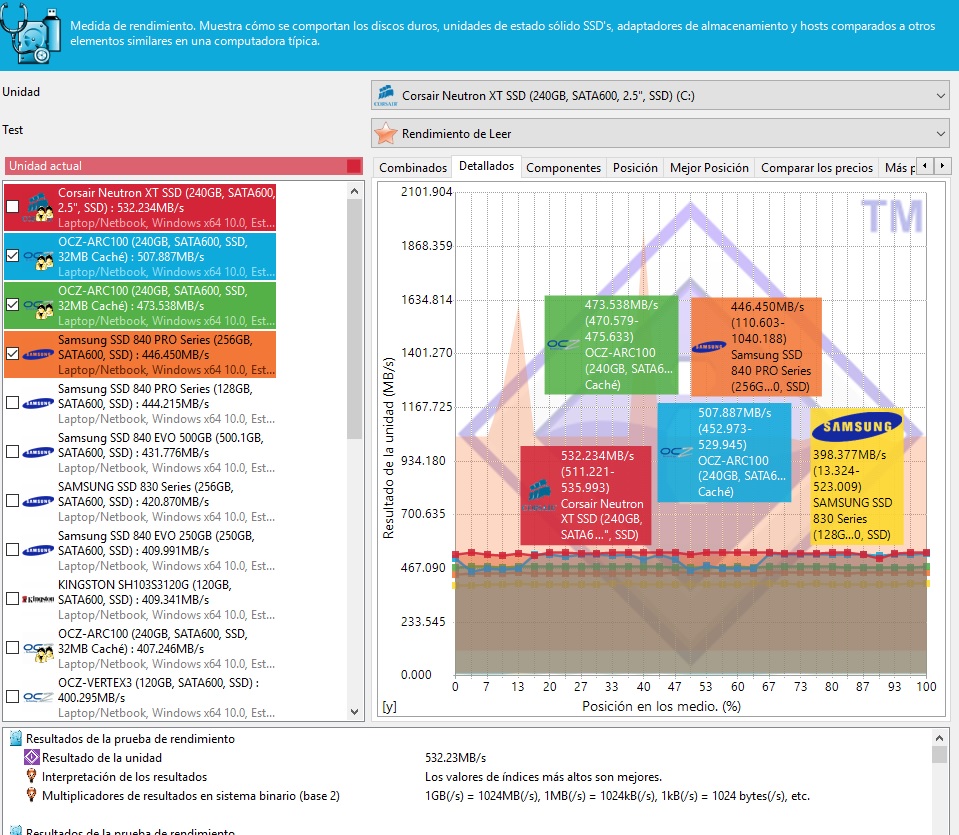The width and height of the screenshot is (959, 835).
Task: Click OCZ logo of 407.246MB/s entry
Action: click(38, 651)
